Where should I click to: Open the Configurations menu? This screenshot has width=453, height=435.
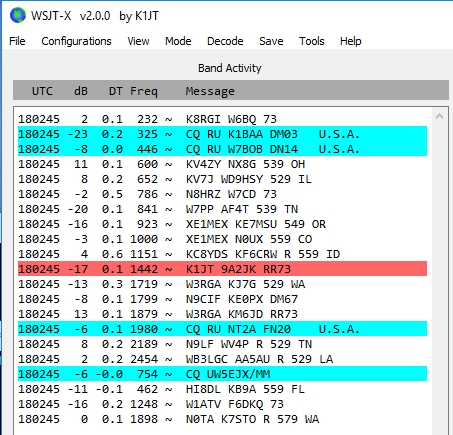pyautogui.click(x=76, y=41)
